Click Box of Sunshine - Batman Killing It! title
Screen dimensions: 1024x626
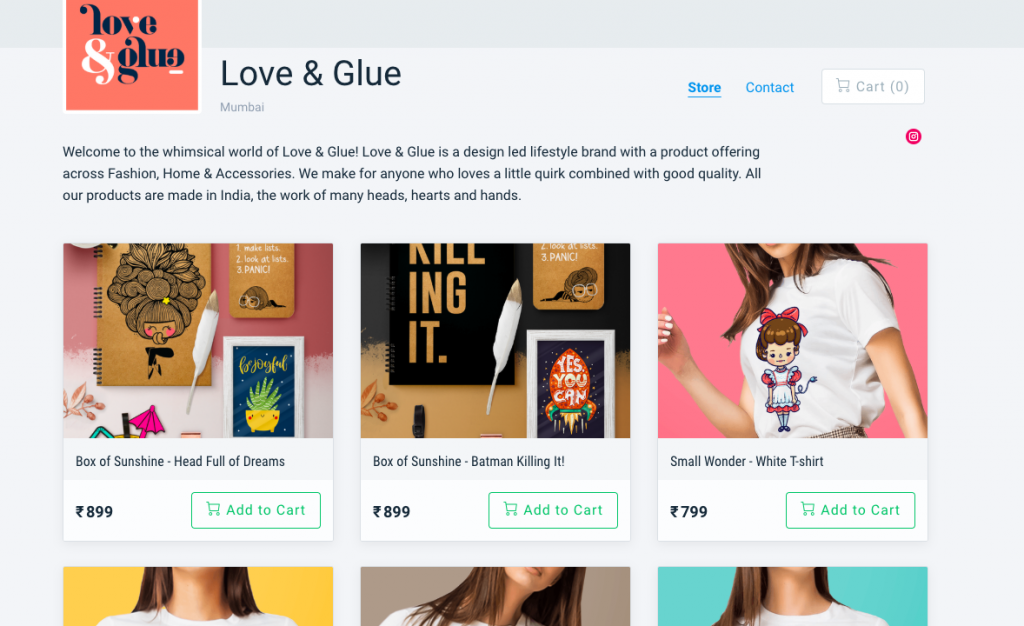468,462
